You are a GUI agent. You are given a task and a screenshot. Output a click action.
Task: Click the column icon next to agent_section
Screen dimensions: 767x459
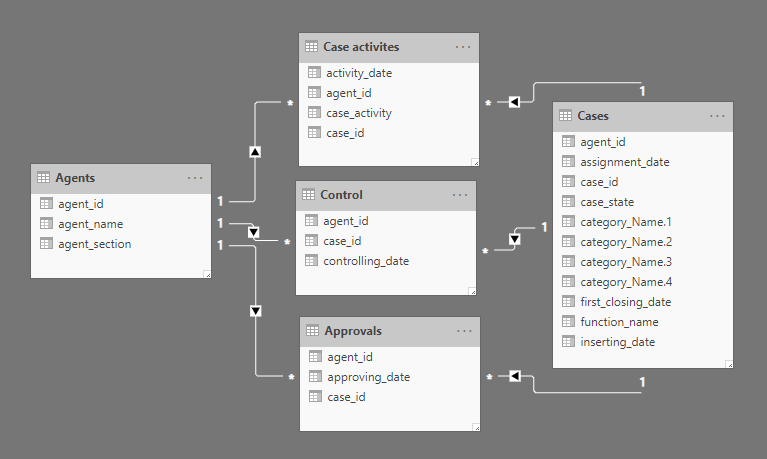coord(46,243)
